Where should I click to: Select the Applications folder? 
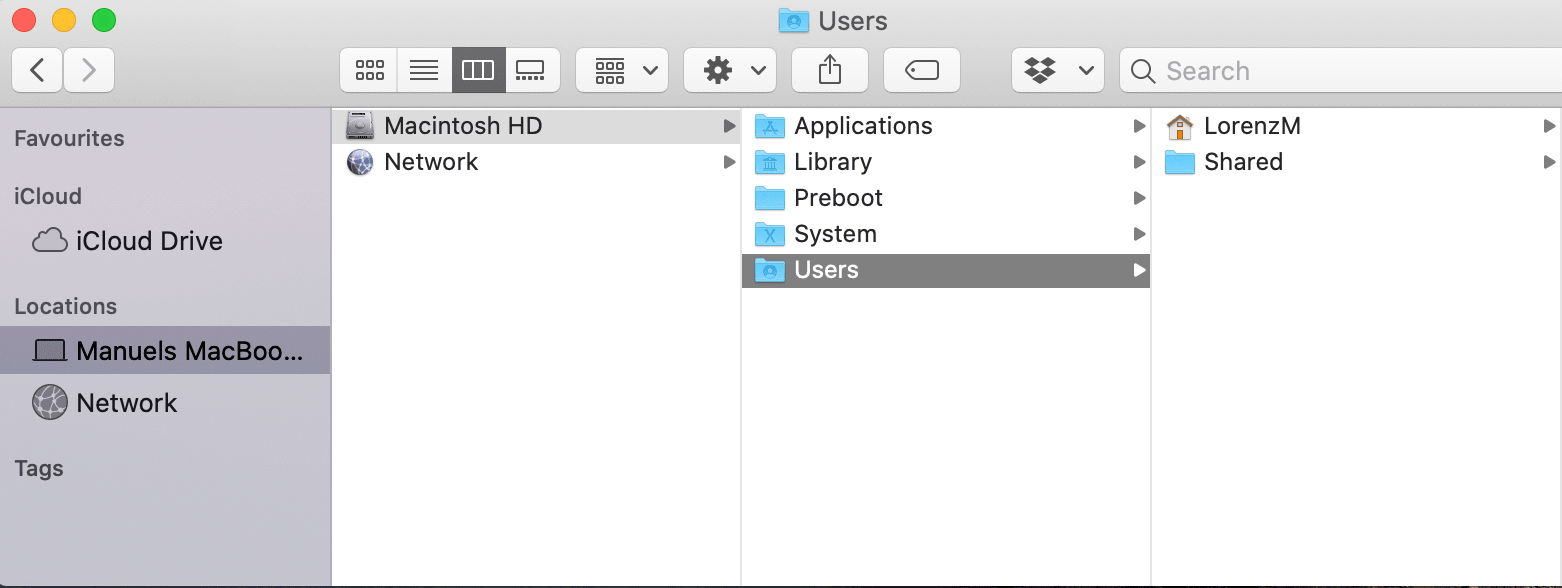pos(862,125)
